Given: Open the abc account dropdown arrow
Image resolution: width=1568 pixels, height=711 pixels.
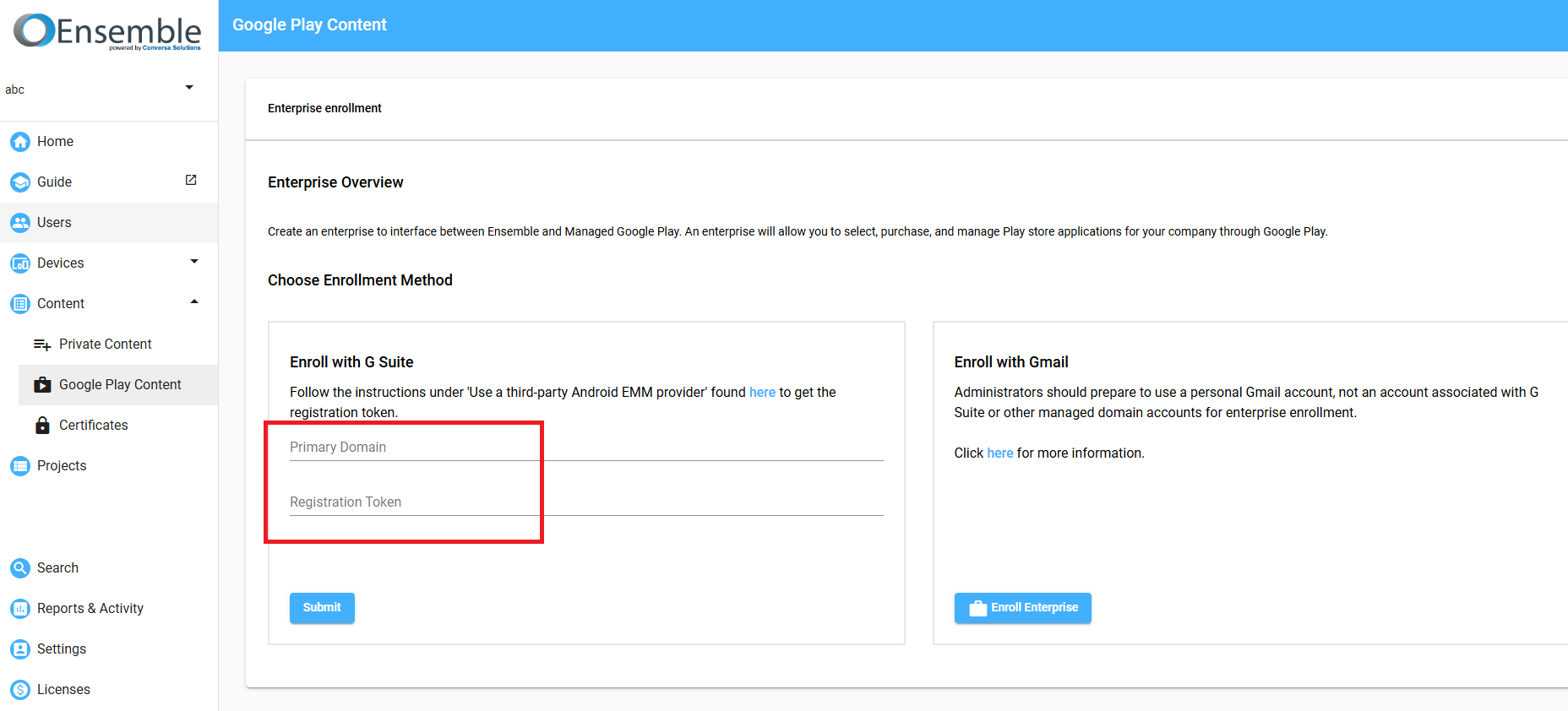Looking at the screenshot, I should [189, 88].
